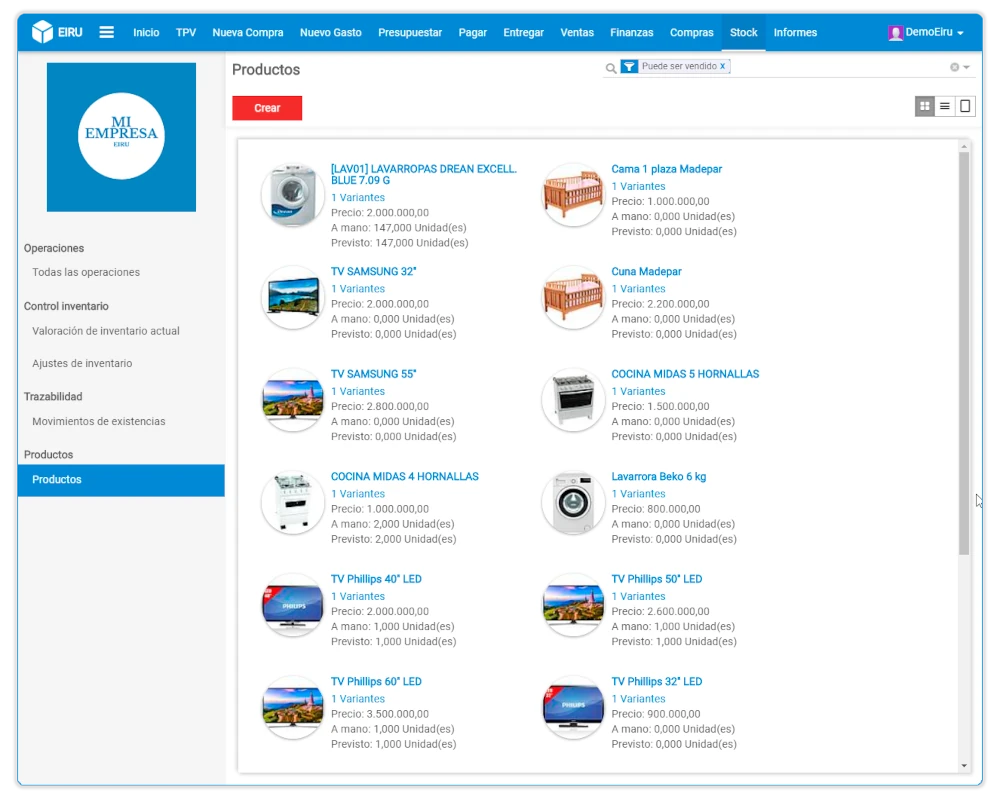Select Productos item in the sidebar
Screen dimensions: 1000x799
click(x=121, y=480)
